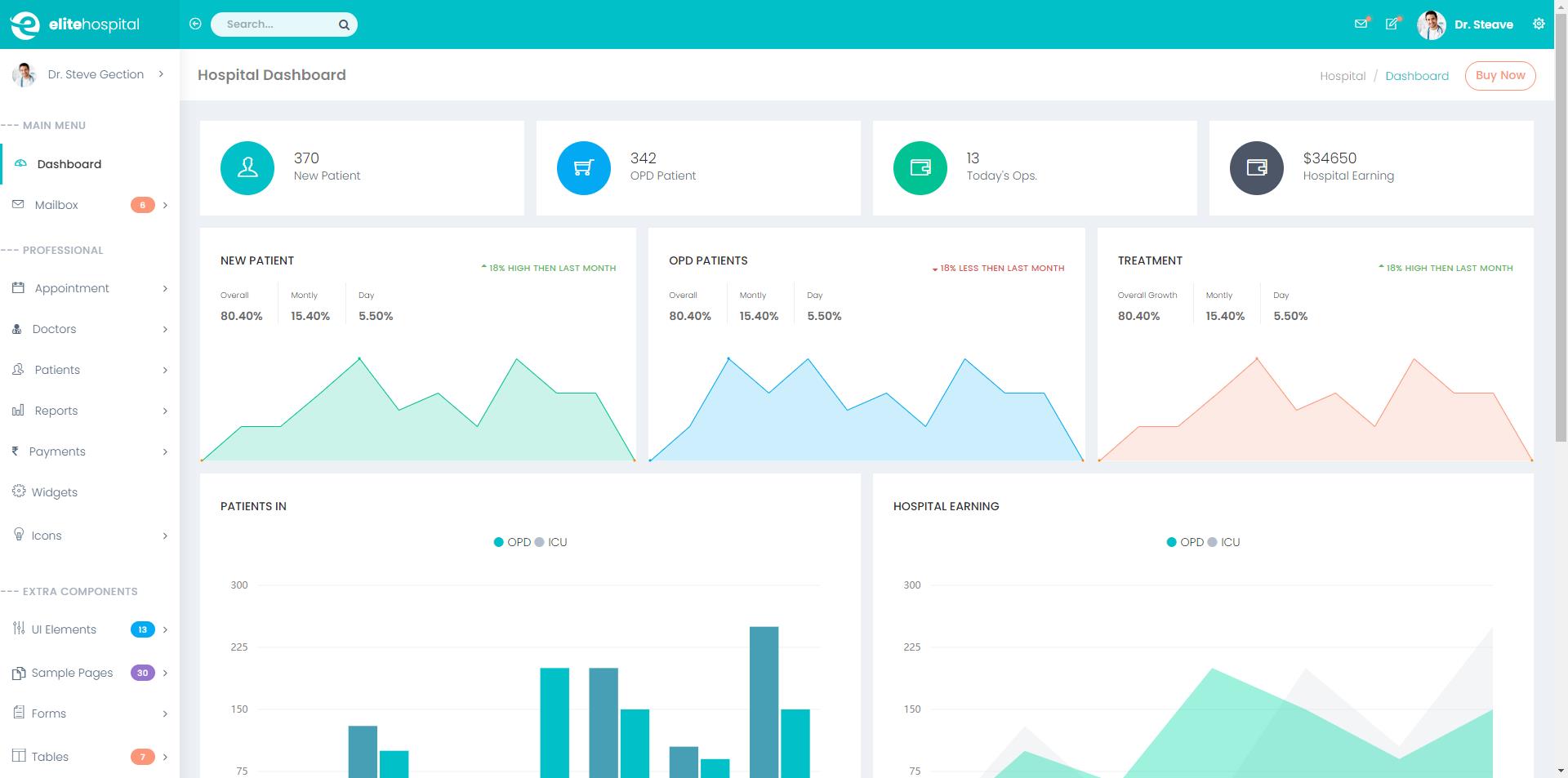The image size is (1568, 778).
Task: Click the Tables badge showing 7
Action: (142, 757)
